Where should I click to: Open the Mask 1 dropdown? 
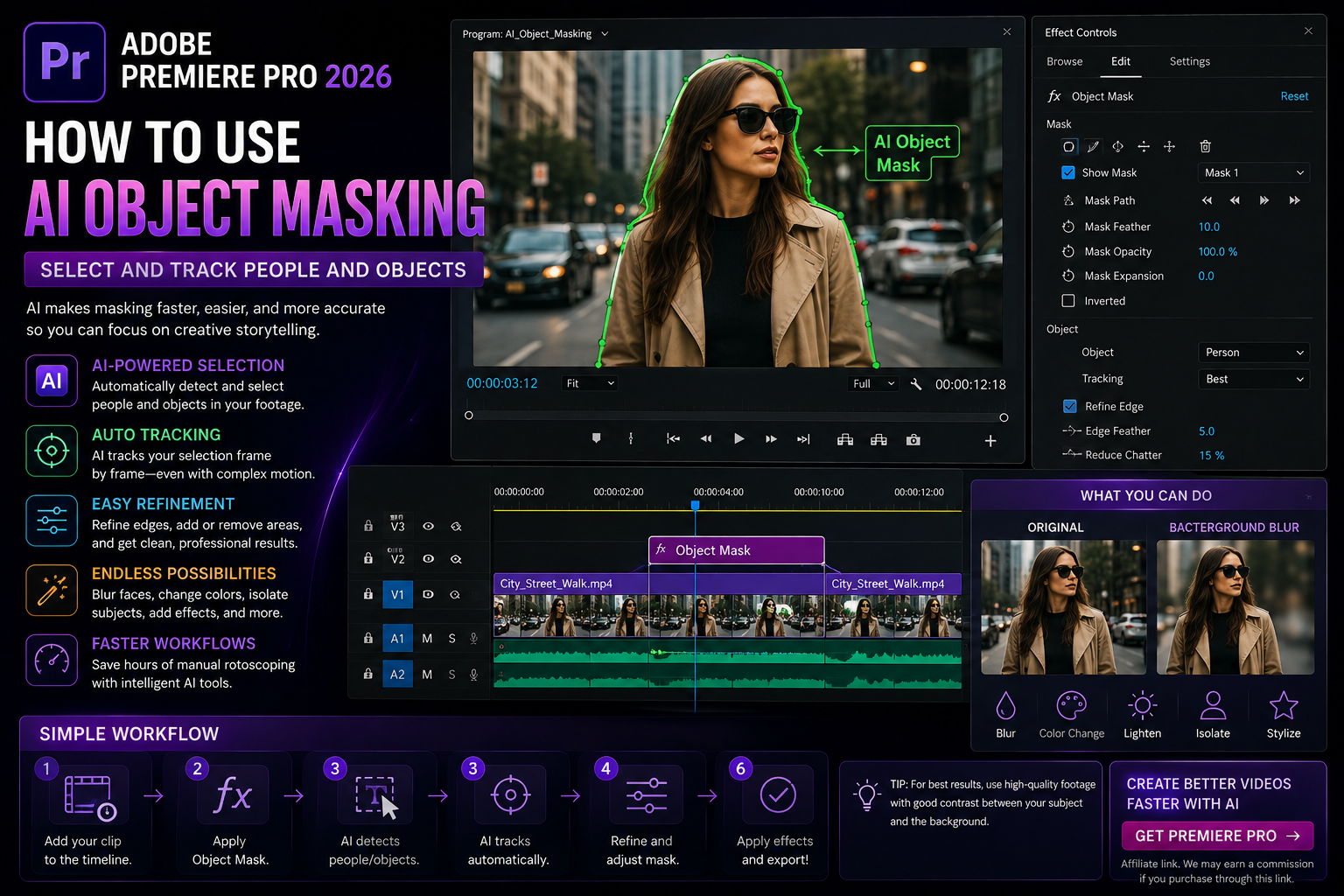1253,172
